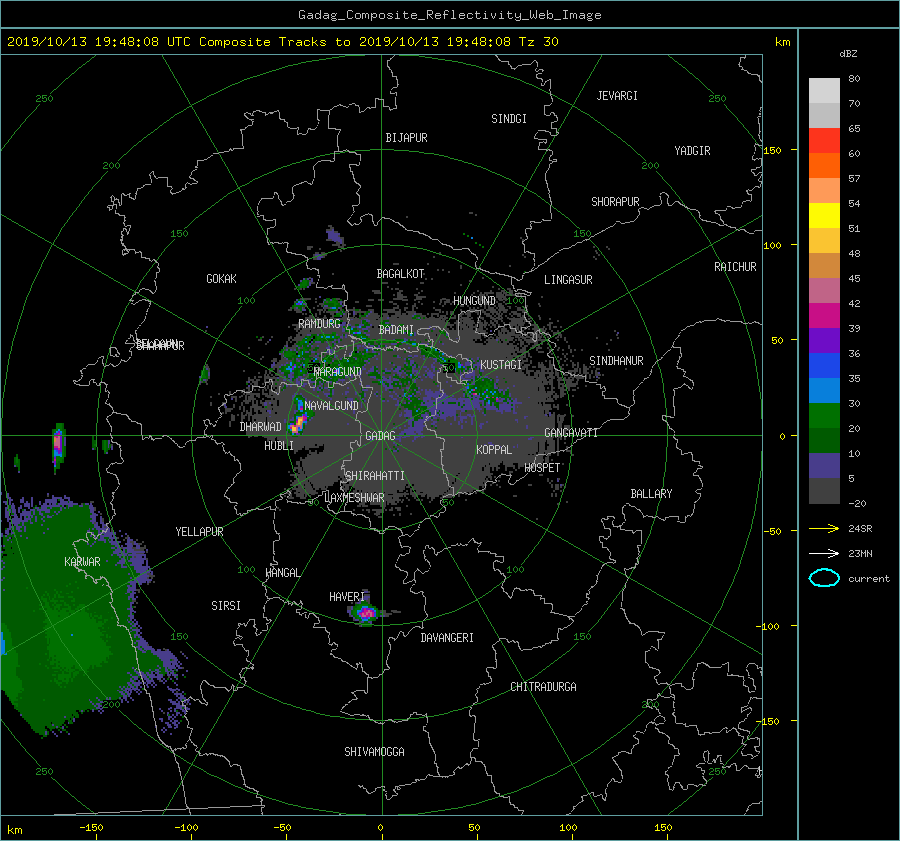Click the RAICHUR city label
900x841 pixels.
tap(735, 267)
